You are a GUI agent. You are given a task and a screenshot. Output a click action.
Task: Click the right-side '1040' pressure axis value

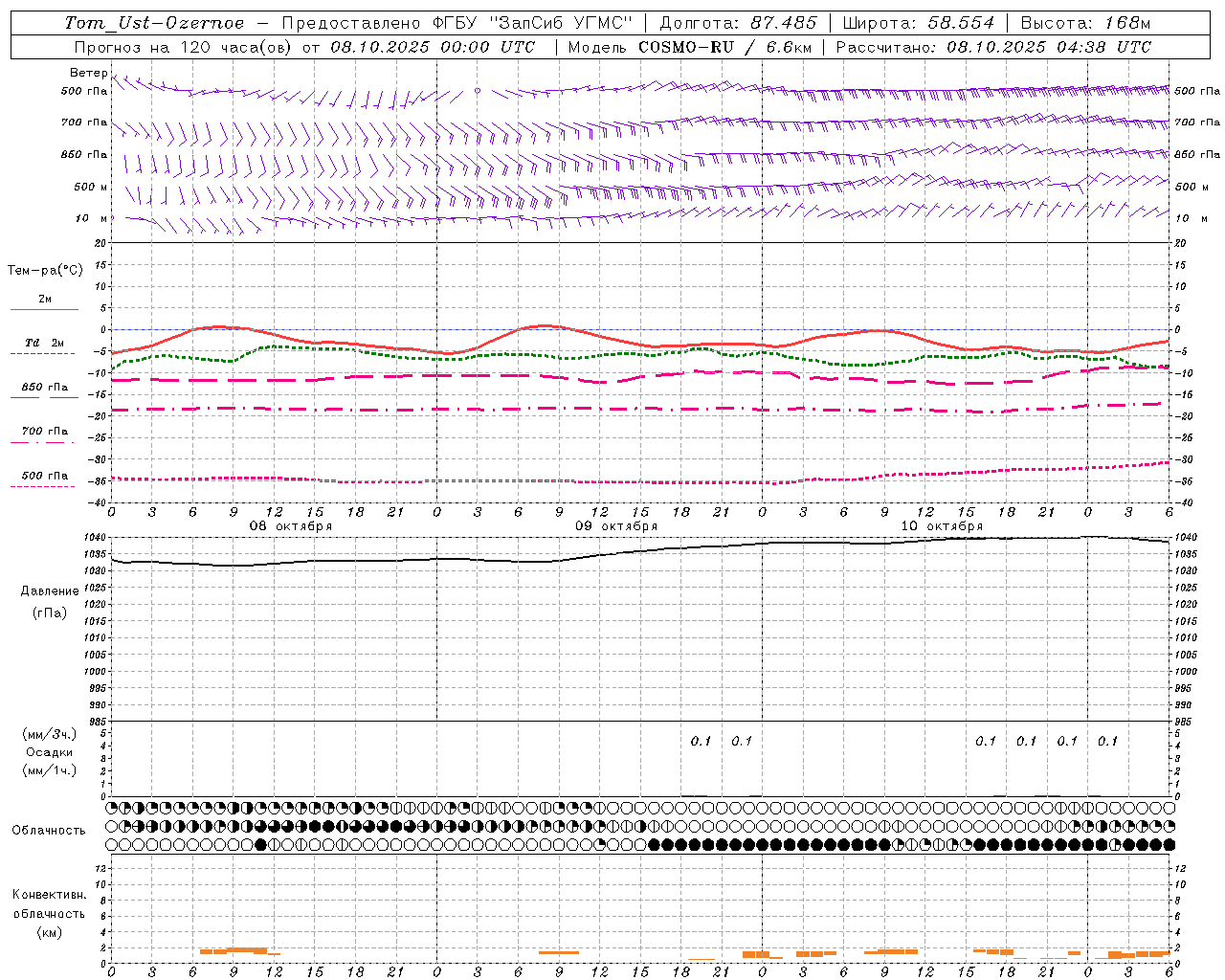click(1185, 538)
